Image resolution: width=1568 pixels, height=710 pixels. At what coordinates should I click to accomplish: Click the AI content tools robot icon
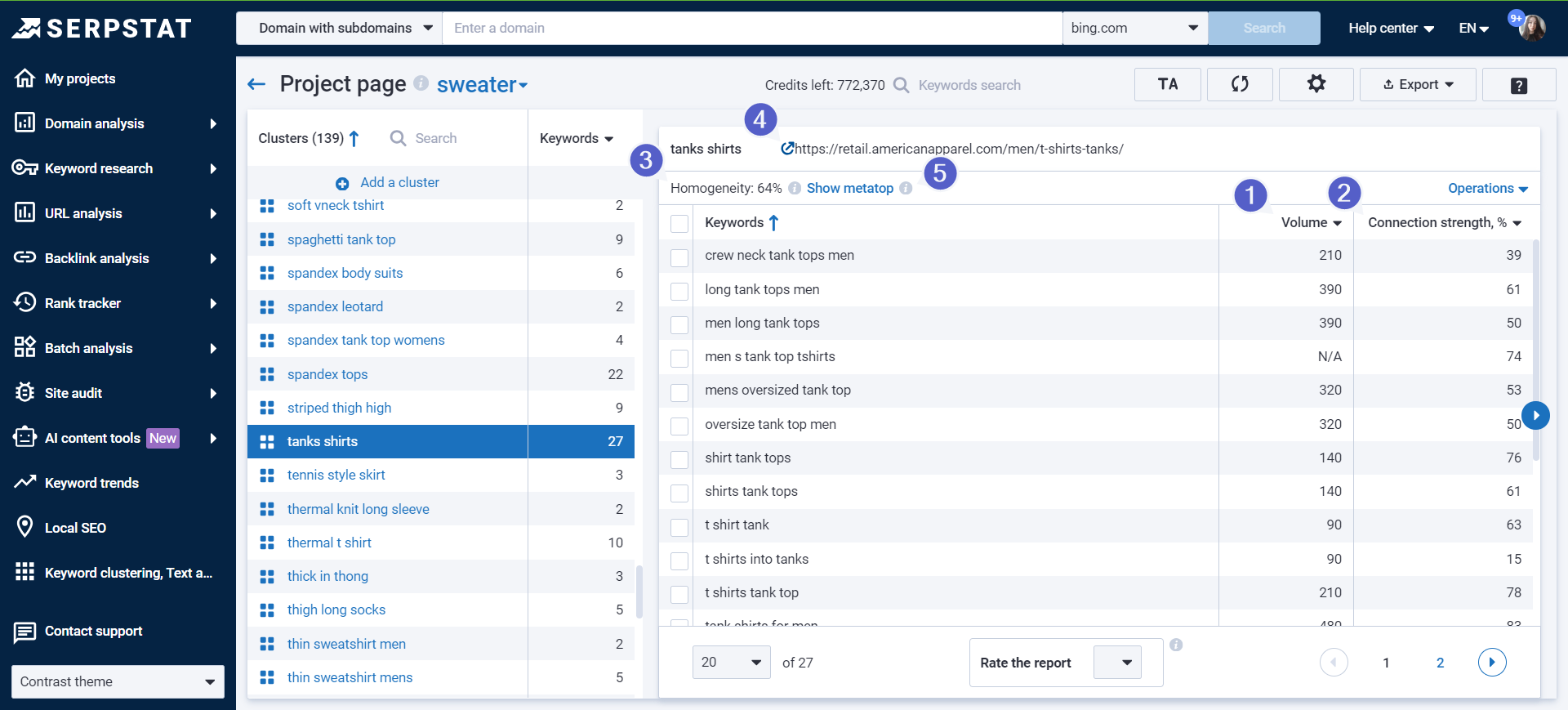(25, 438)
